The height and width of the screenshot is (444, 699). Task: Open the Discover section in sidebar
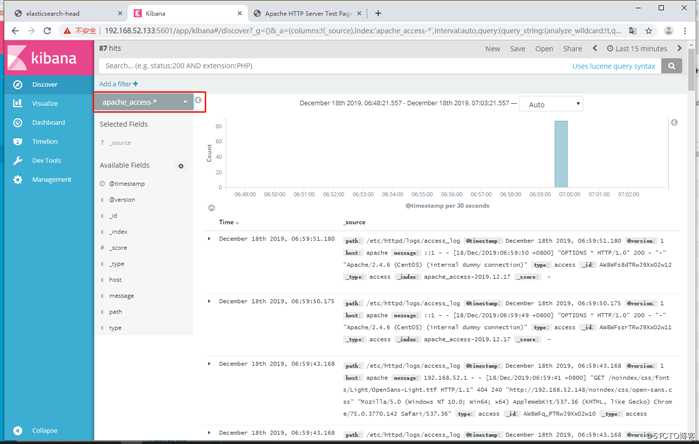(x=45, y=84)
